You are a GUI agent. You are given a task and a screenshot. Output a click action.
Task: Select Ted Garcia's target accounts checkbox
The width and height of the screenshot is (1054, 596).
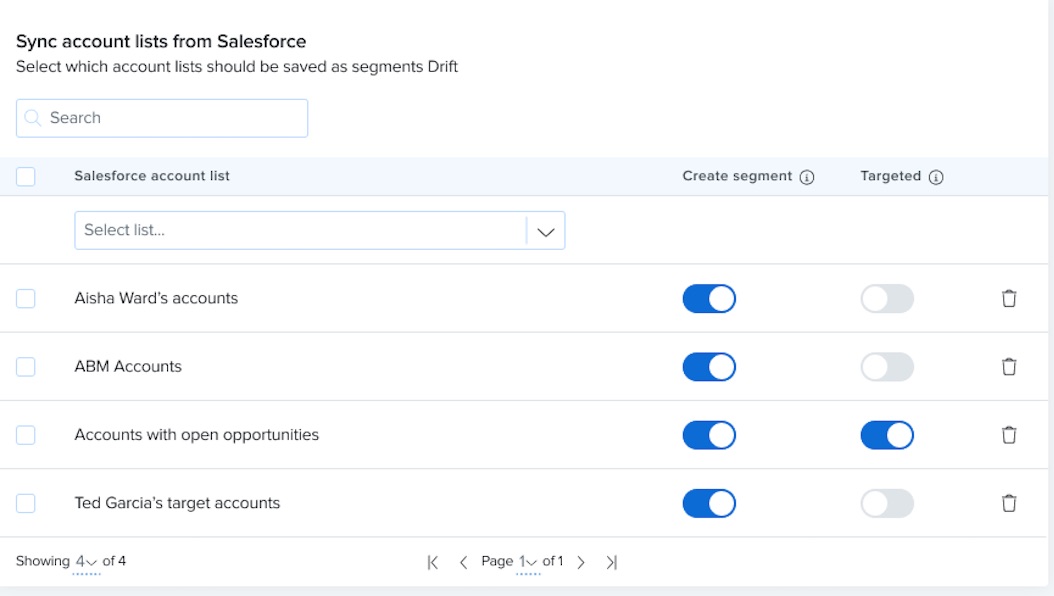click(26, 503)
